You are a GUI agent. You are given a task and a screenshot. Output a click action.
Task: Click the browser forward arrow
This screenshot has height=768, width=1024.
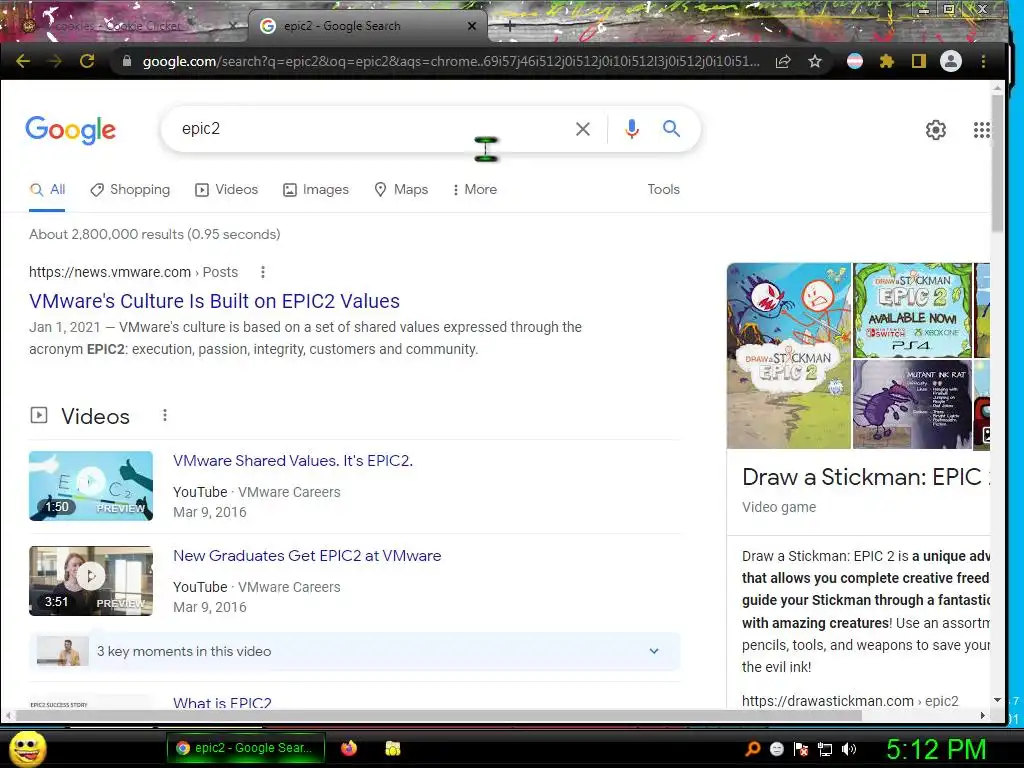click(x=55, y=61)
